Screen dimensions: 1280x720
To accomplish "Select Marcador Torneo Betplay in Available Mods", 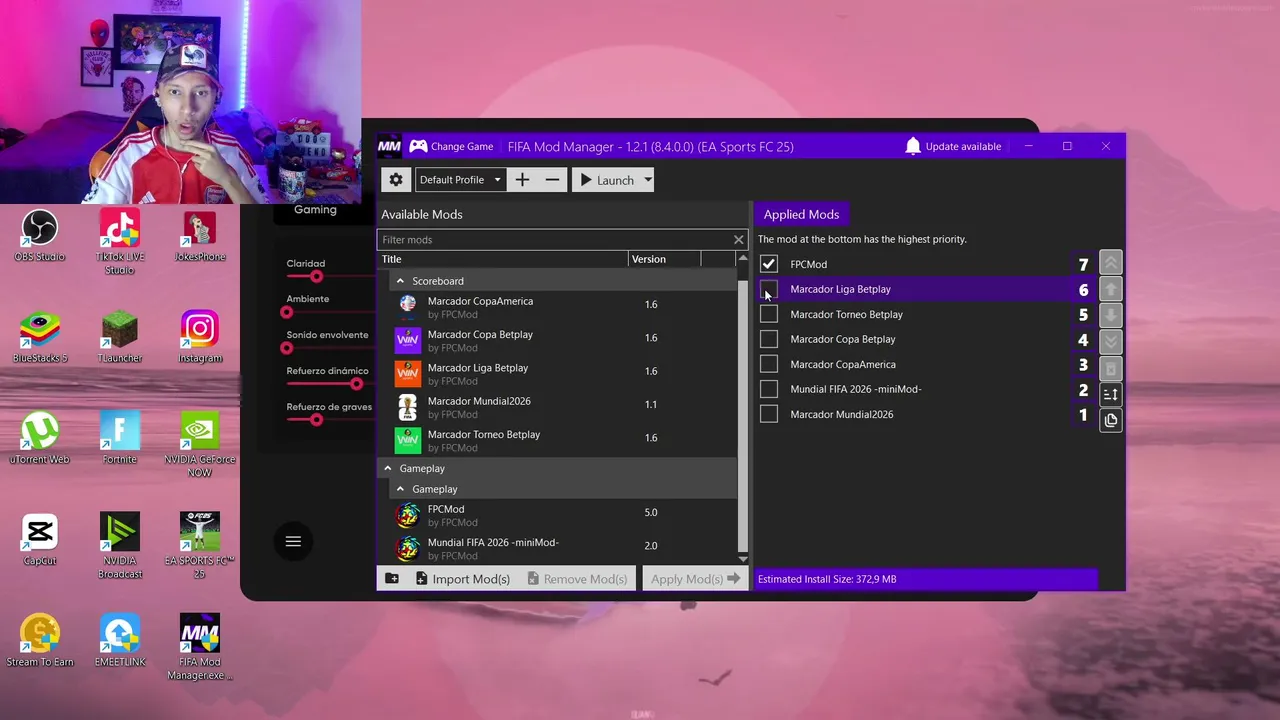I will pyautogui.click(x=557, y=441).
